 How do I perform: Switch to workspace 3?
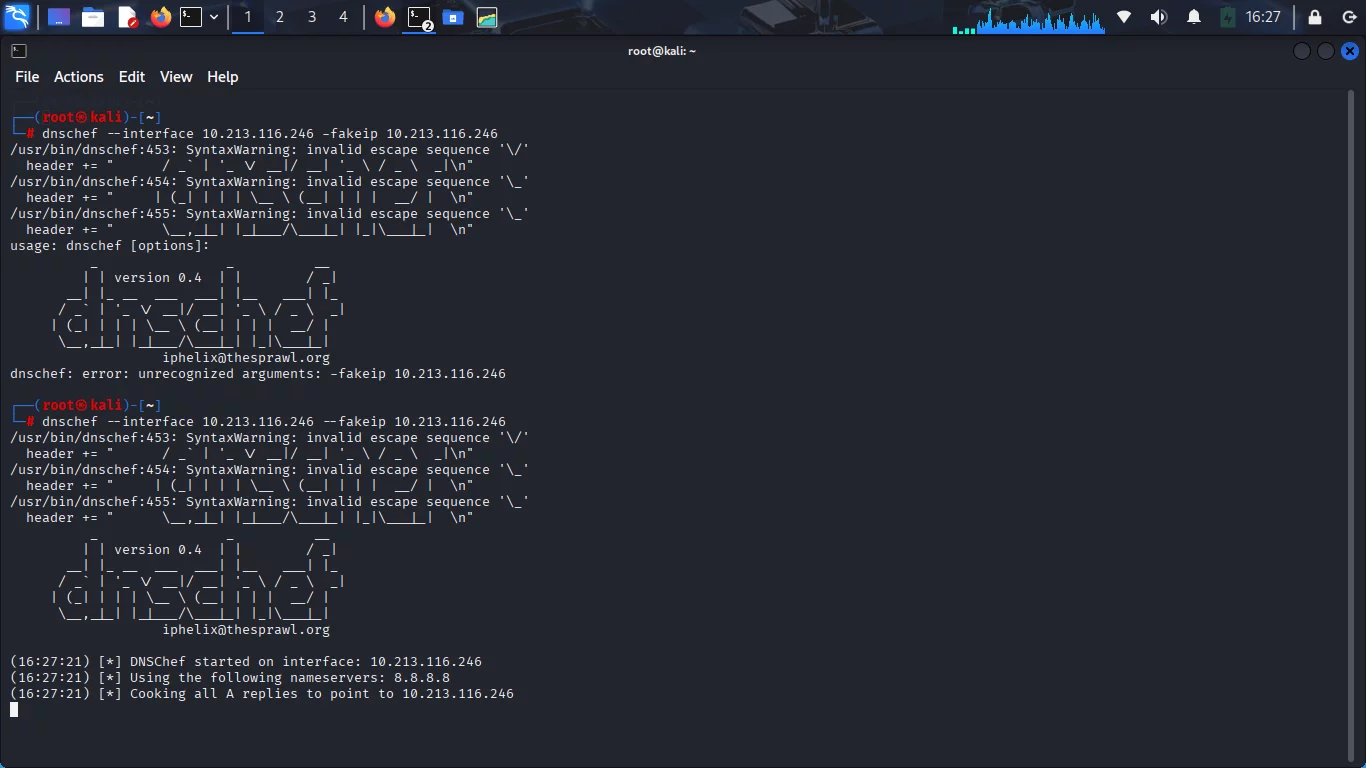[x=312, y=17]
